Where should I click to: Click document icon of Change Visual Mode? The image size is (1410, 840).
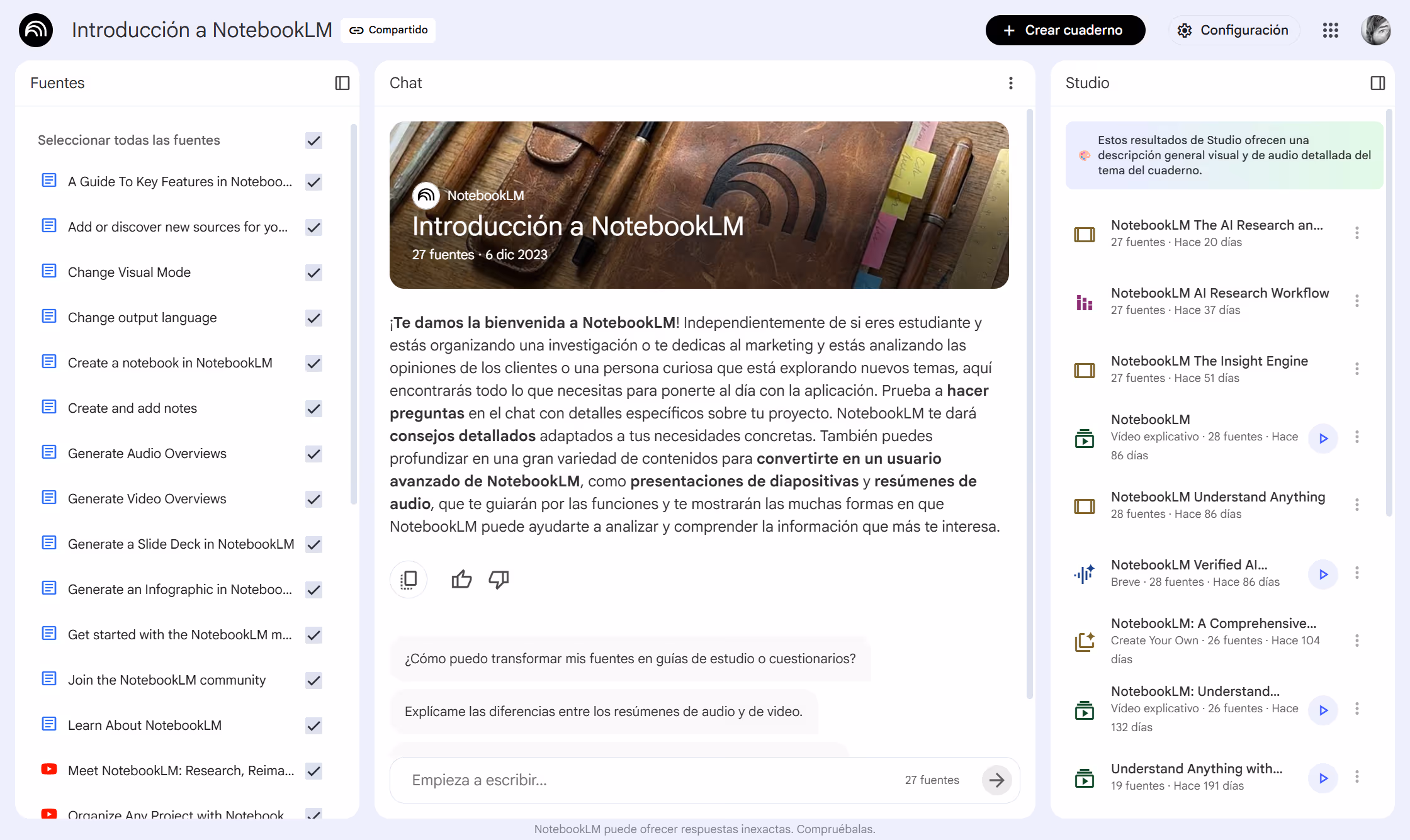click(x=49, y=271)
